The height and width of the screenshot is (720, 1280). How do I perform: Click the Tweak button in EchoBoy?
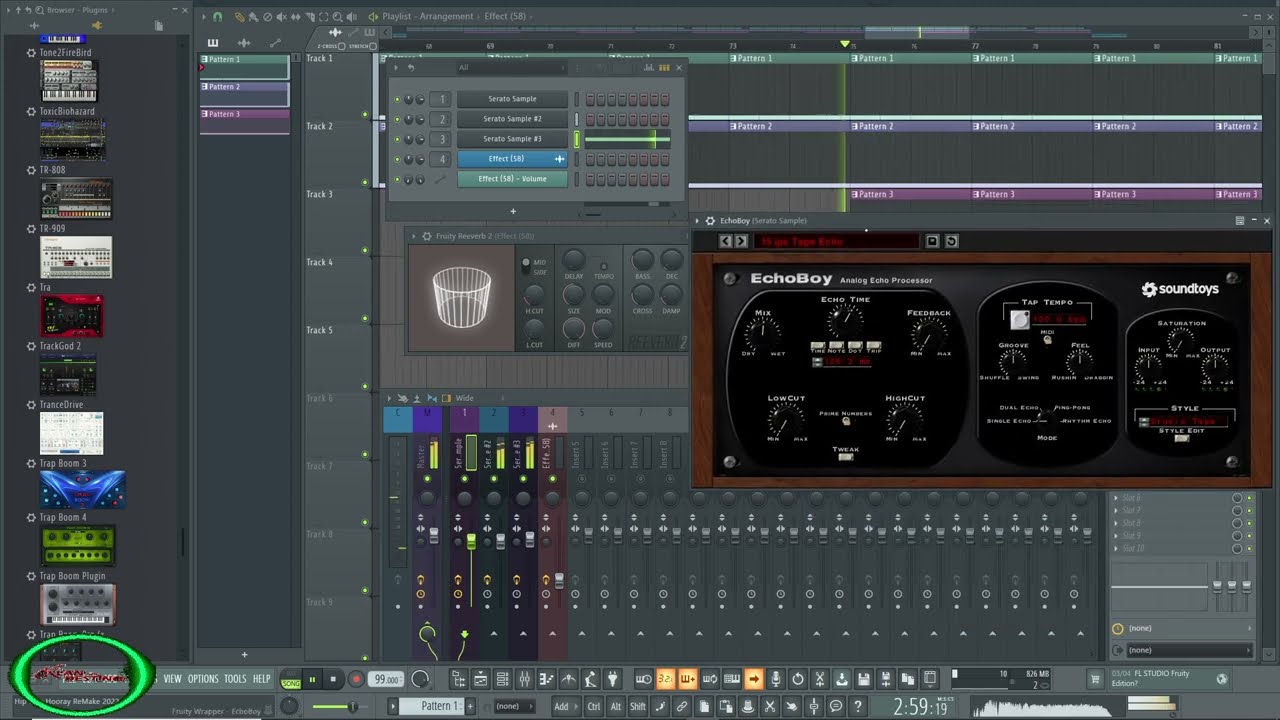tap(845, 457)
